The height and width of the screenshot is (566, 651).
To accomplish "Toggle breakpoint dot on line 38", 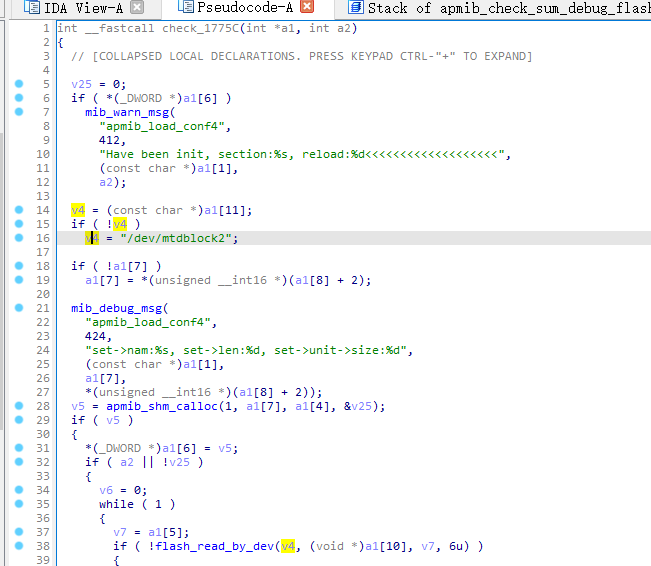I will (x=19, y=546).
